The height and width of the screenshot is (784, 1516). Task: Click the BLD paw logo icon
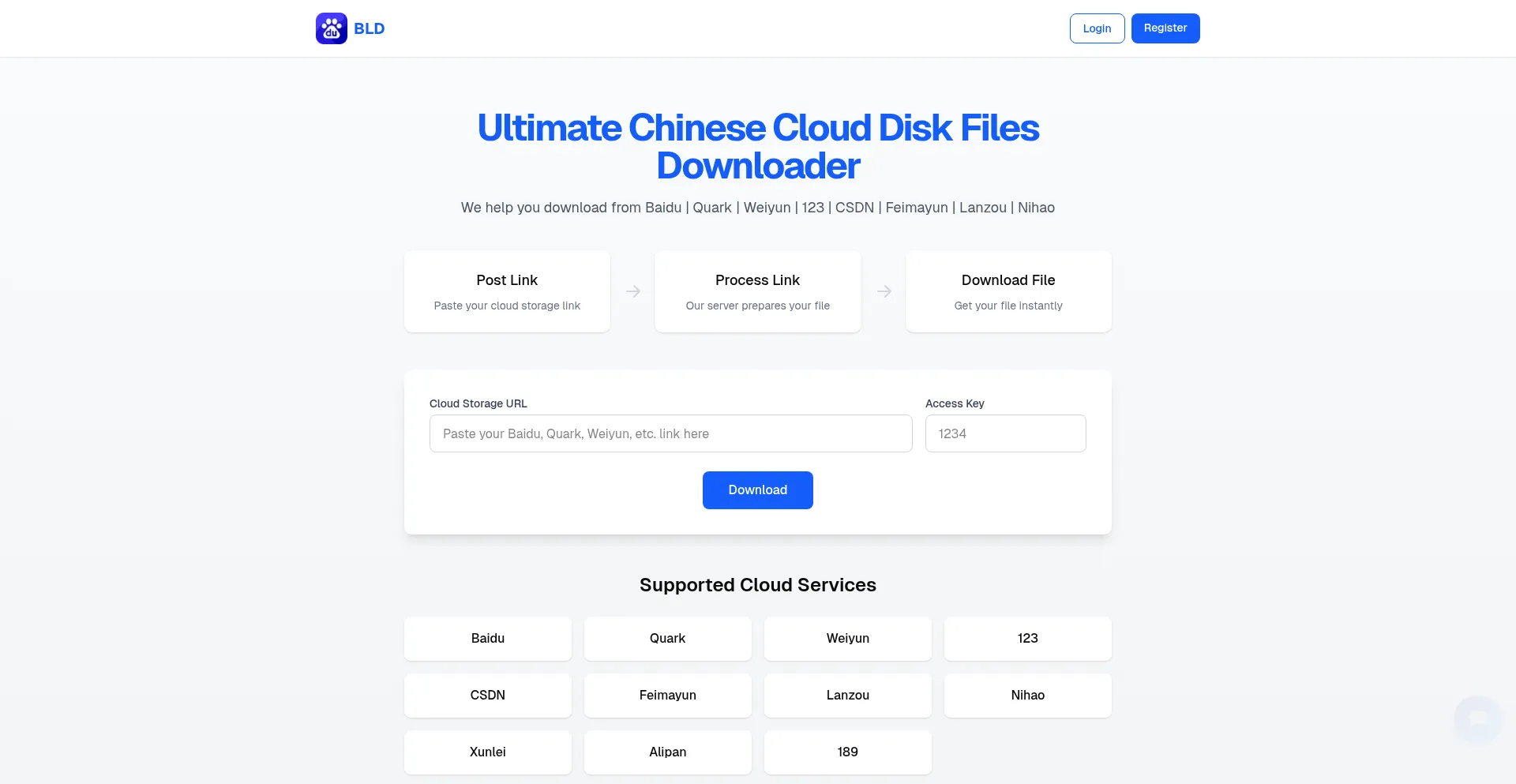click(331, 28)
